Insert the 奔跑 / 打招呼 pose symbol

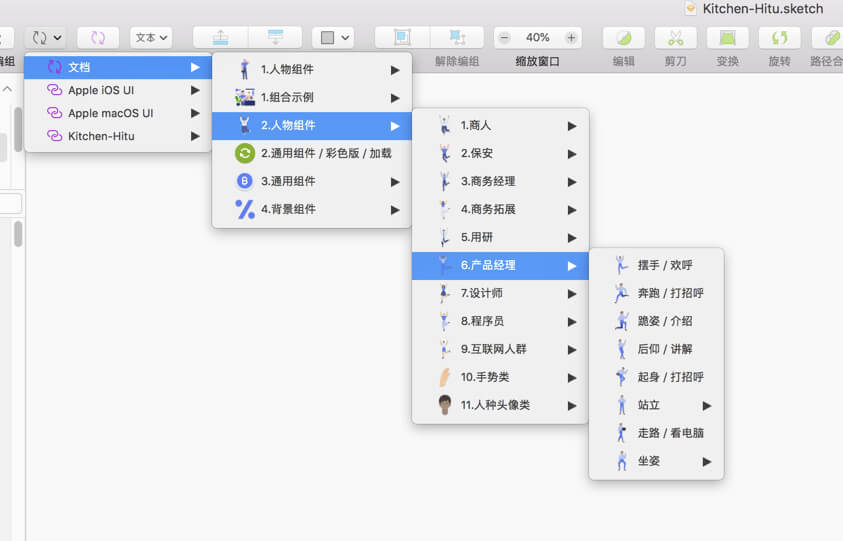click(x=656, y=293)
